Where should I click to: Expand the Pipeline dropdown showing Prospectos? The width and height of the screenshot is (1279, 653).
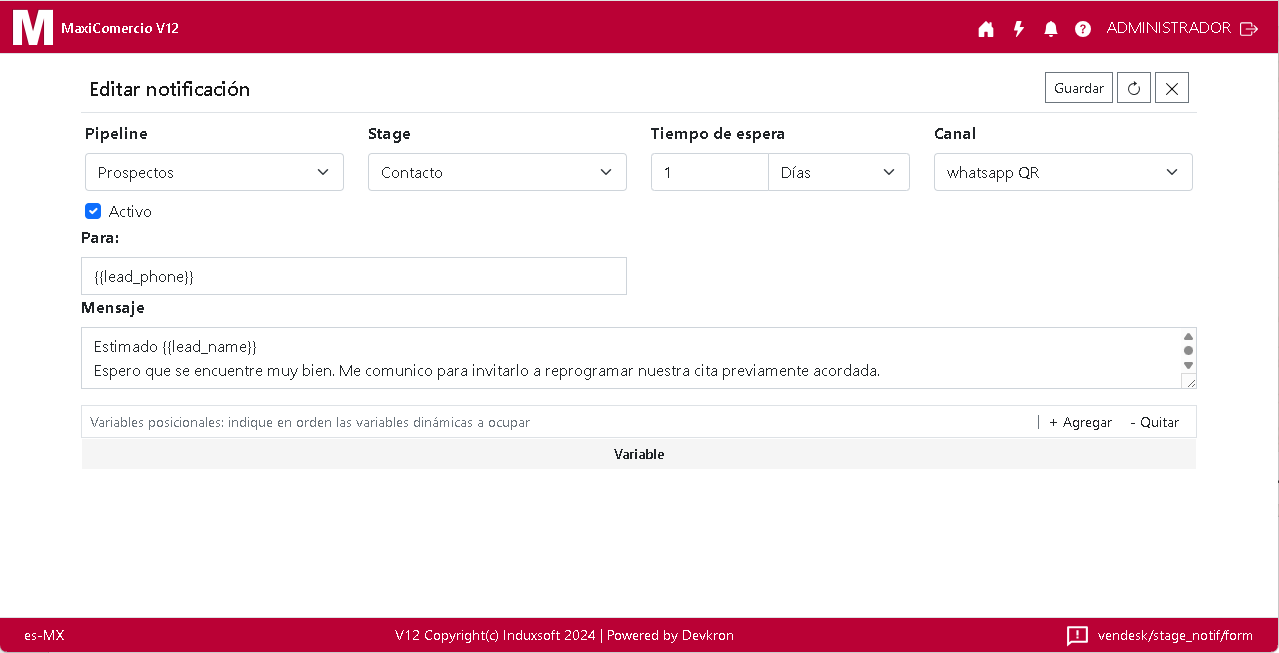click(214, 172)
